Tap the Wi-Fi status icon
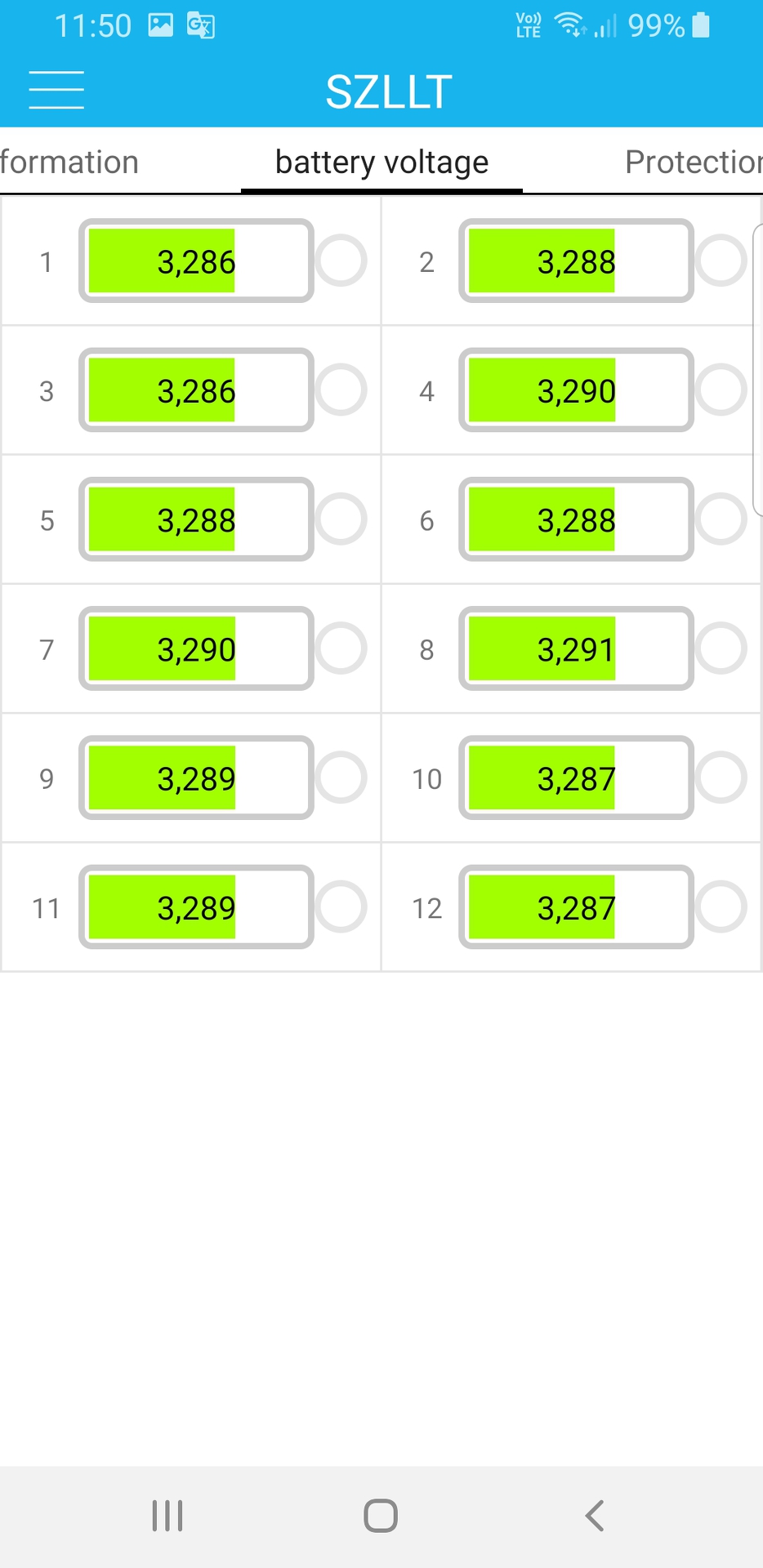Image resolution: width=763 pixels, height=1568 pixels. click(x=569, y=25)
